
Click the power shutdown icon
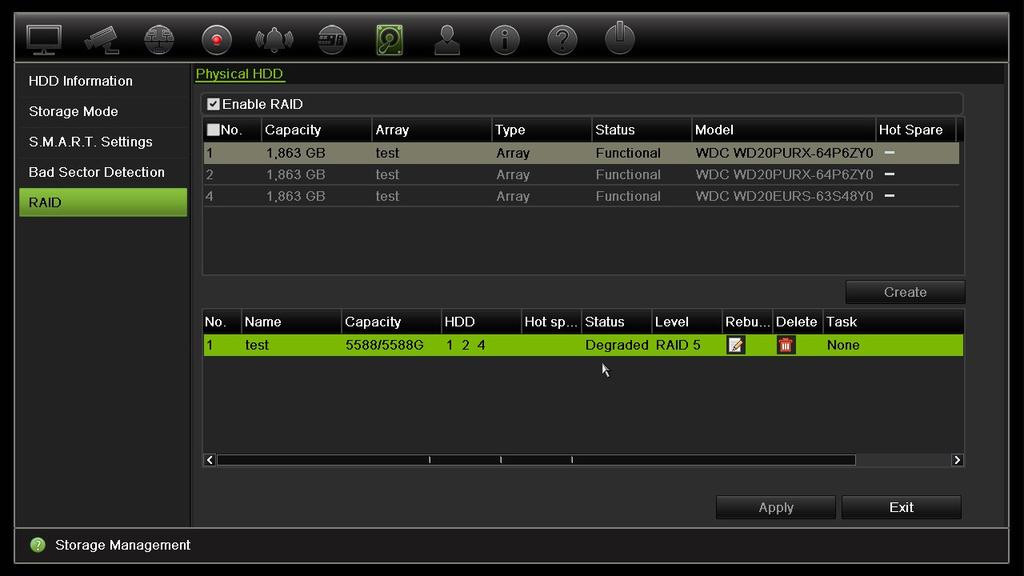click(x=619, y=38)
